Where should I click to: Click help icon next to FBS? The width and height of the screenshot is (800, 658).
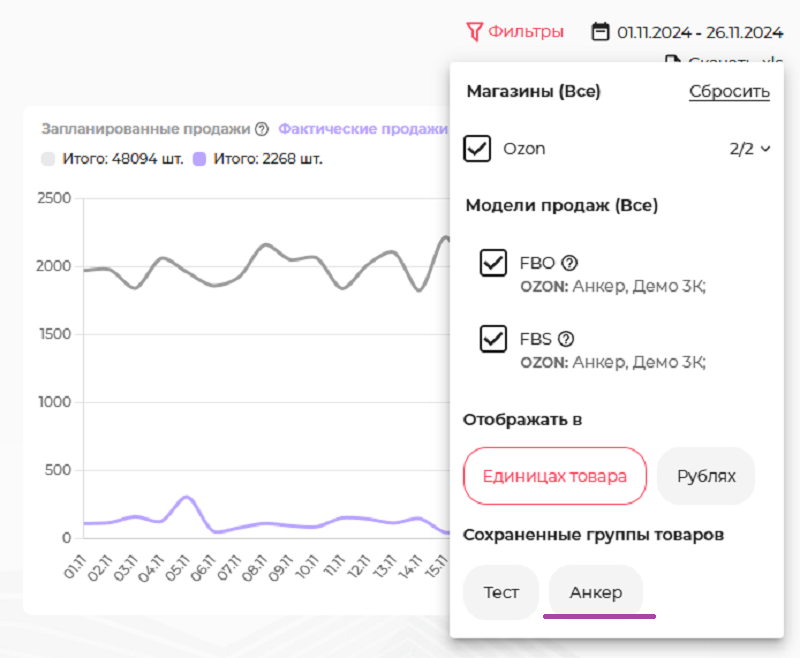(567, 339)
